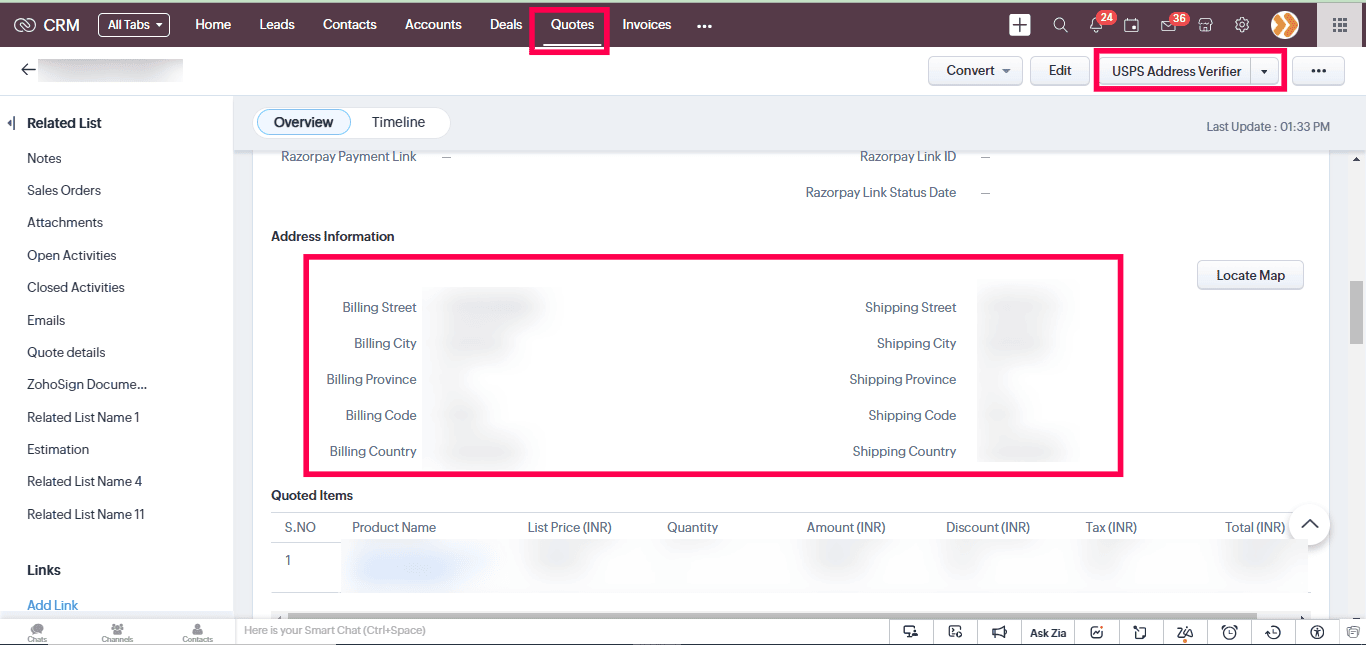Open Quote details related list
The image size is (1366, 645).
tap(66, 352)
